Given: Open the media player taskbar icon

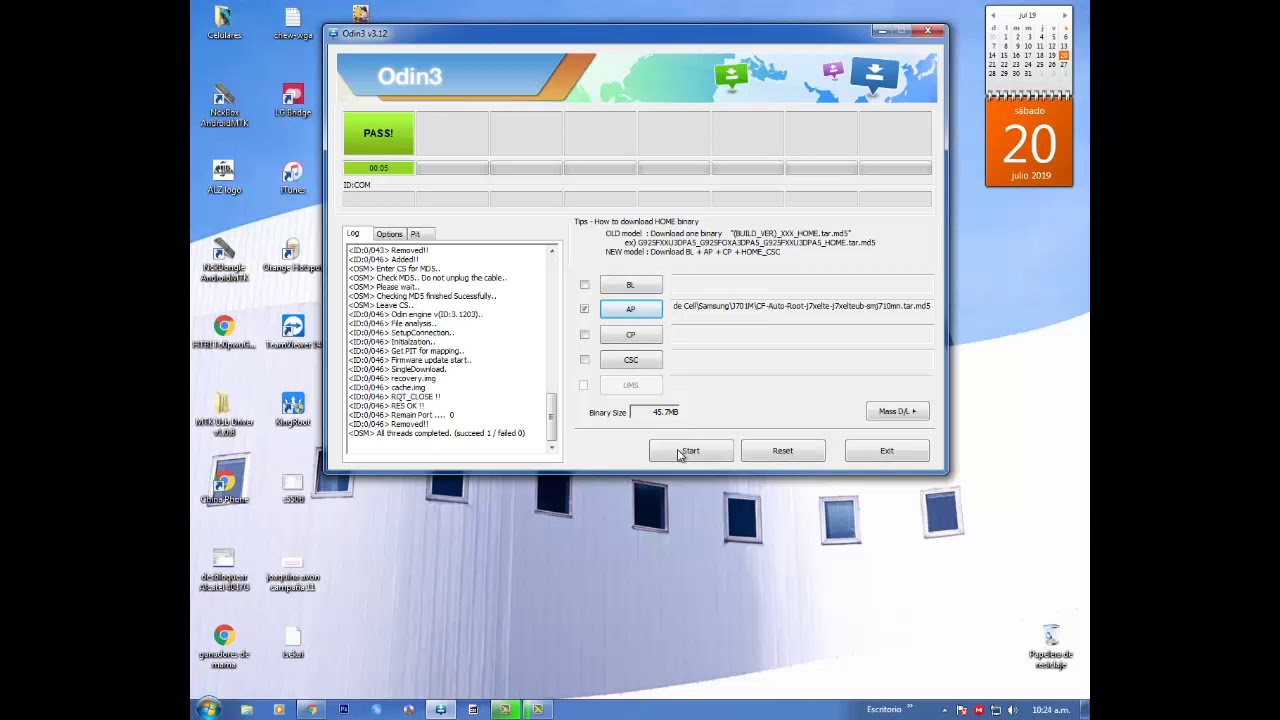Looking at the screenshot, I should coord(279,710).
